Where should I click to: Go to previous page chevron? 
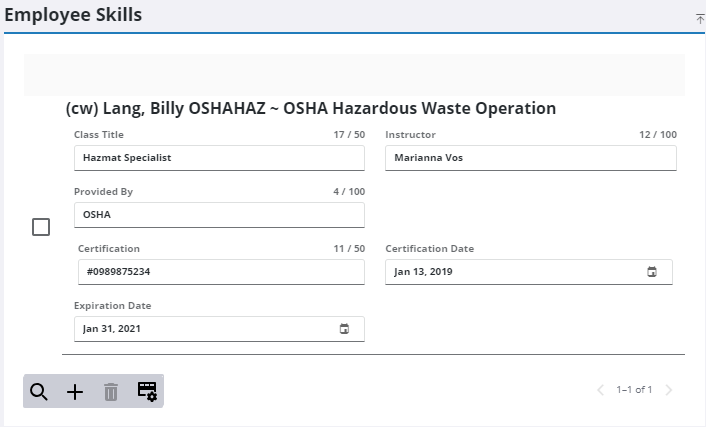pyautogui.click(x=600, y=390)
